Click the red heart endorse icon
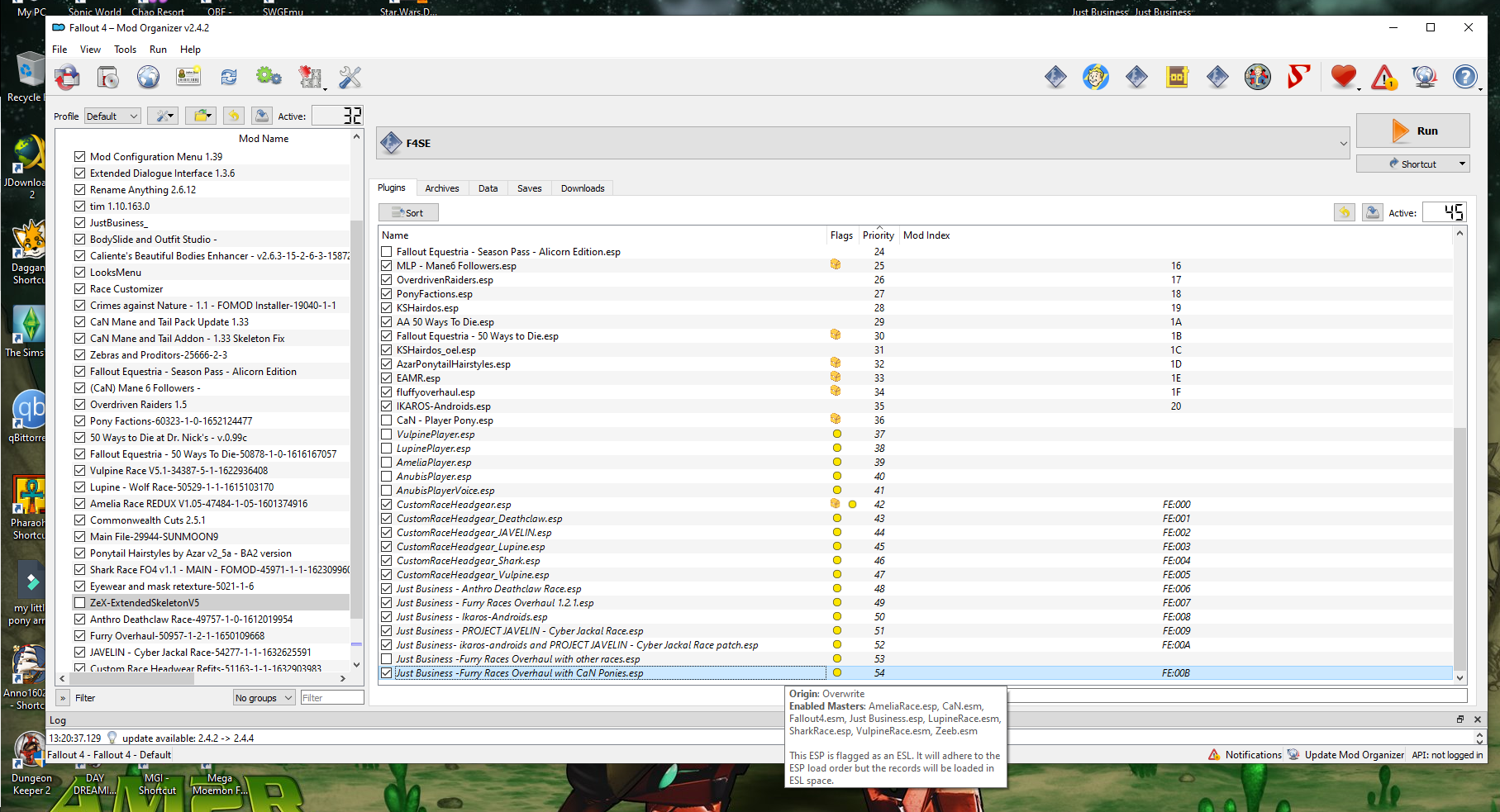Screen dimensions: 1500x812 click(x=1345, y=78)
